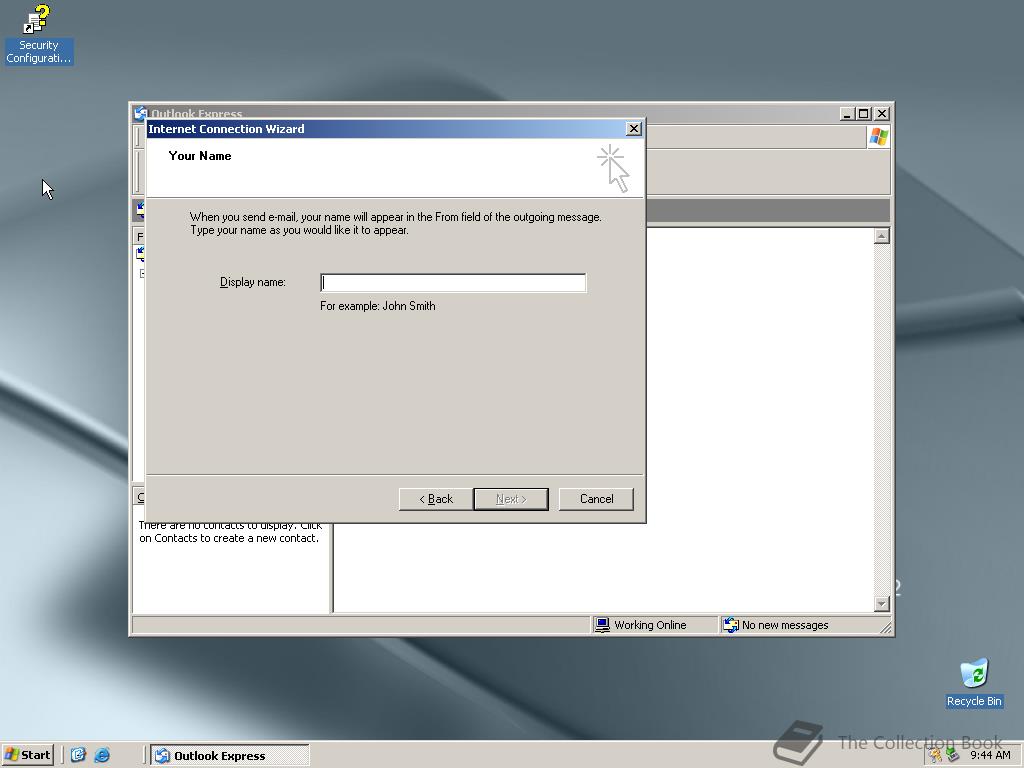Click the system tray clock showing 9:44 AM
The image size is (1024, 768).
click(990, 756)
